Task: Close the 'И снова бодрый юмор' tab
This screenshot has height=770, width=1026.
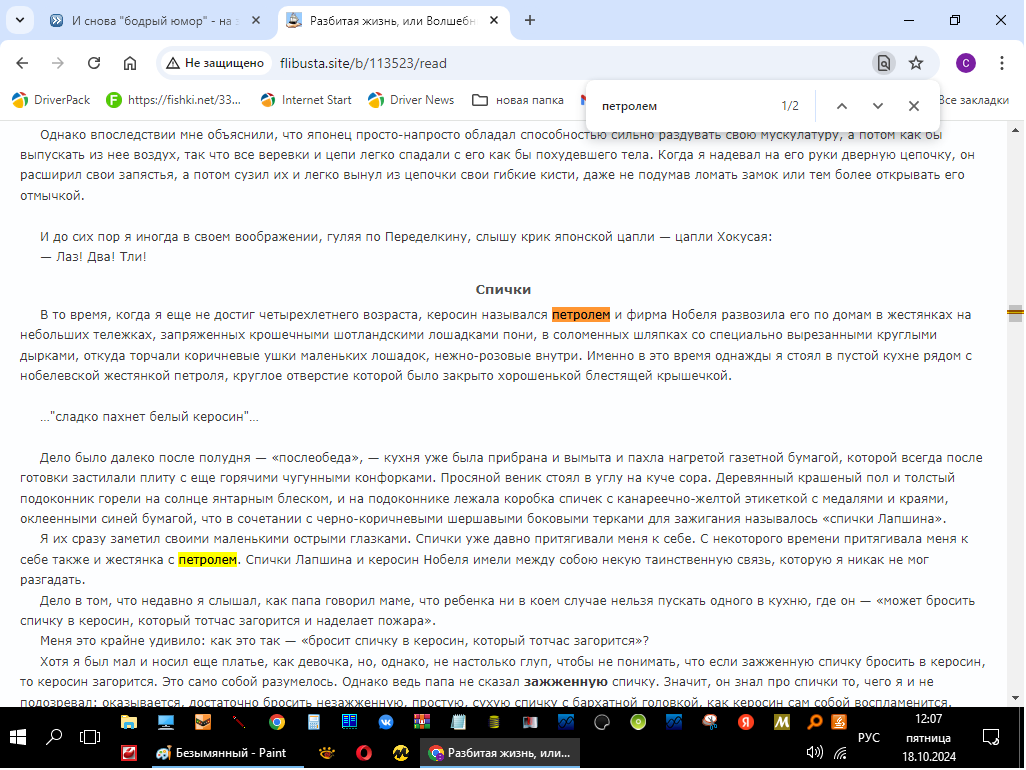Action: 256,21
